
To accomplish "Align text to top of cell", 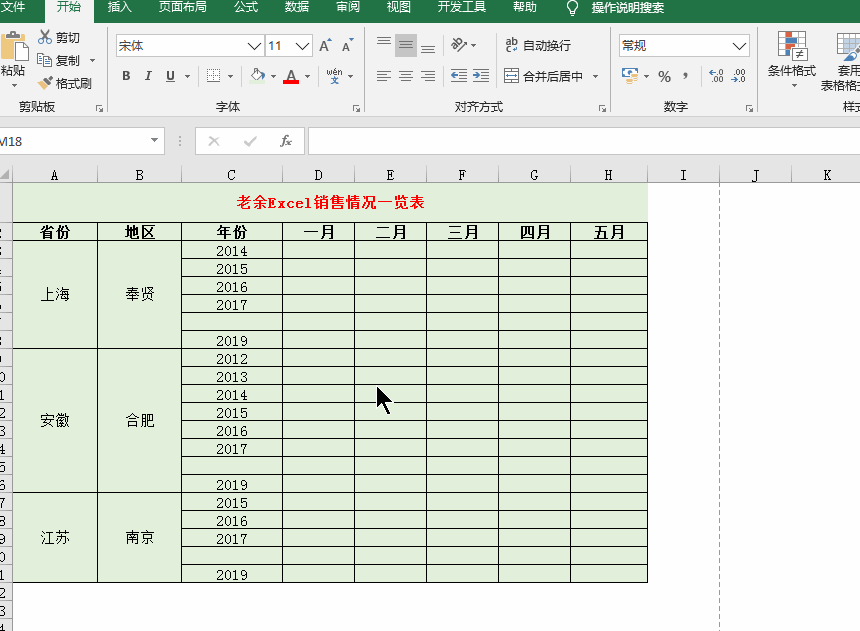I will (384, 45).
